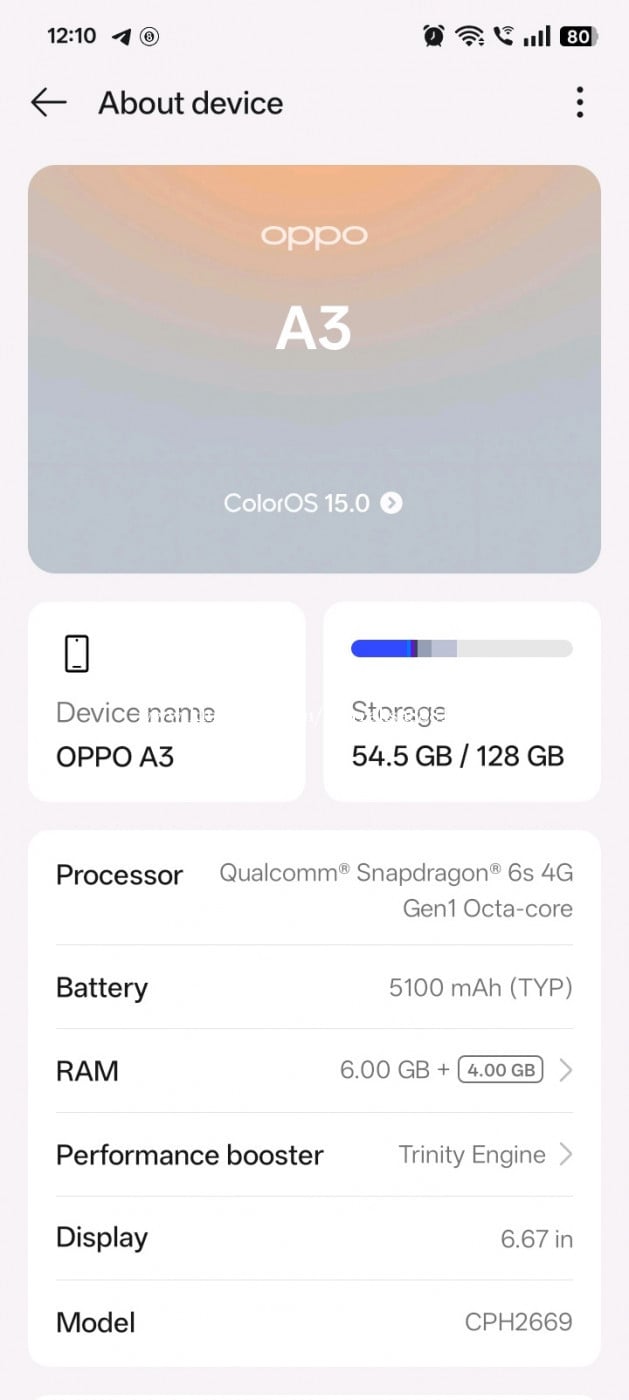The width and height of the screenshot is (629, 1400).
Task: Tap the Wi-Fi status icon
Action: pos(469,36)
